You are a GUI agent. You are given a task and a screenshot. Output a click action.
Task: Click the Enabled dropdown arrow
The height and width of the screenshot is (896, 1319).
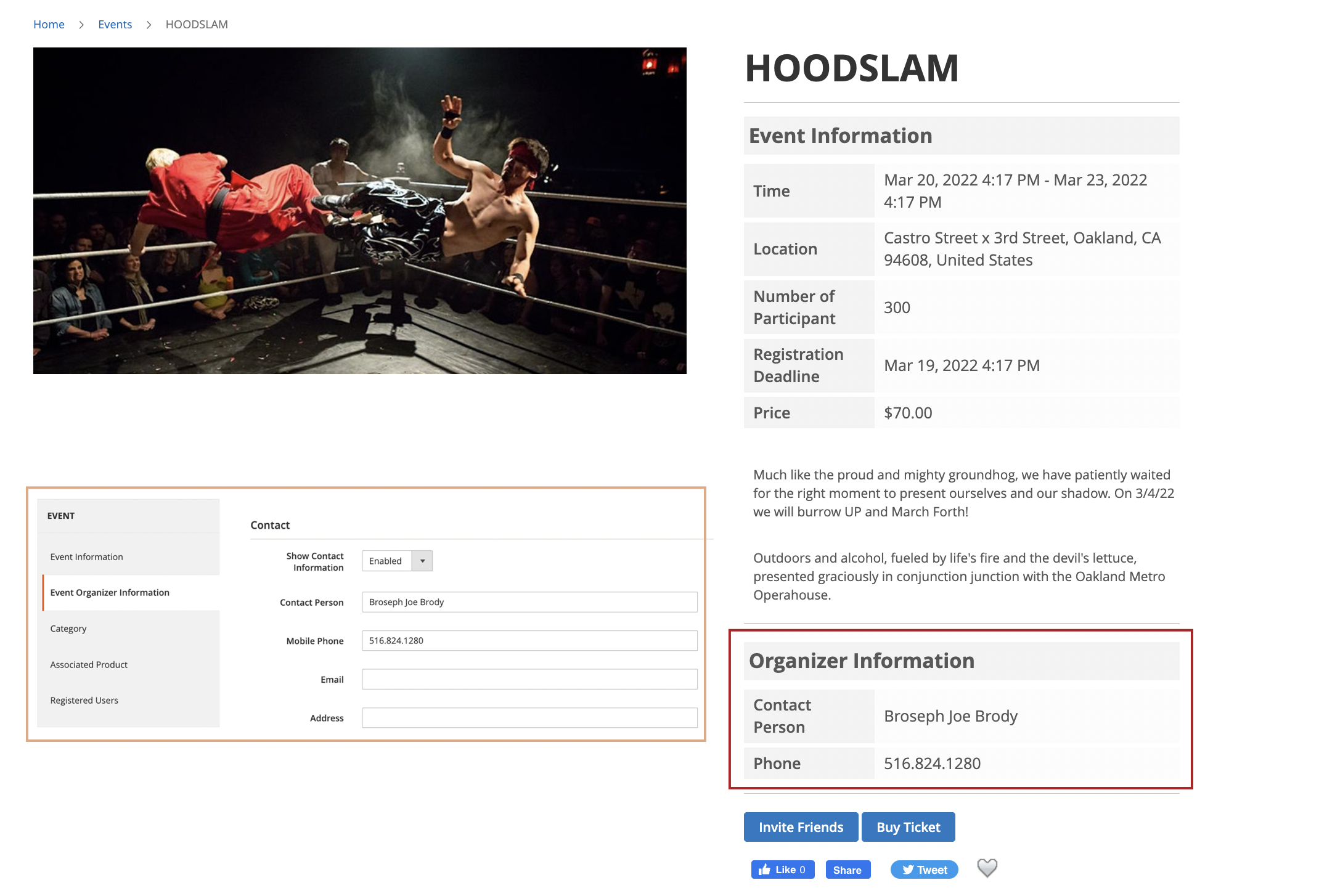pos(422,561)
